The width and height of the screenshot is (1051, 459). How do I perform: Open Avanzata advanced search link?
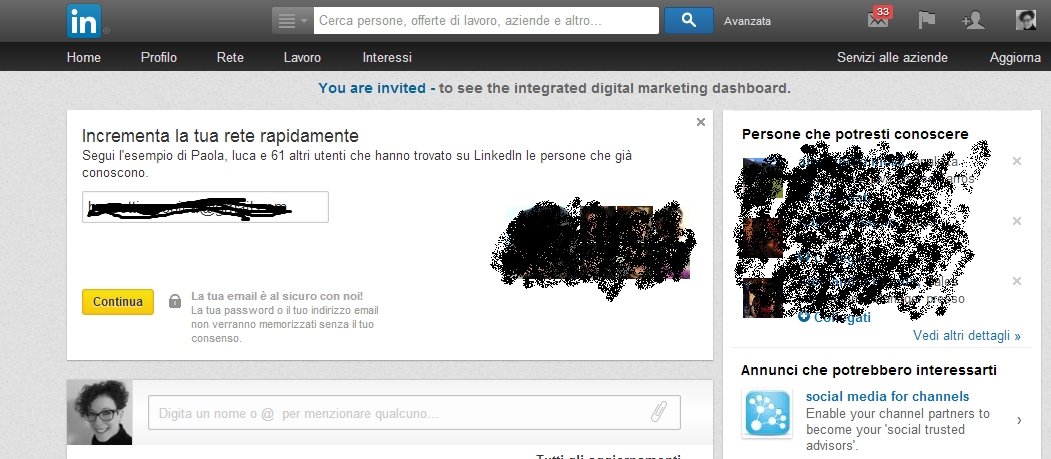click(x=747, y=21)
